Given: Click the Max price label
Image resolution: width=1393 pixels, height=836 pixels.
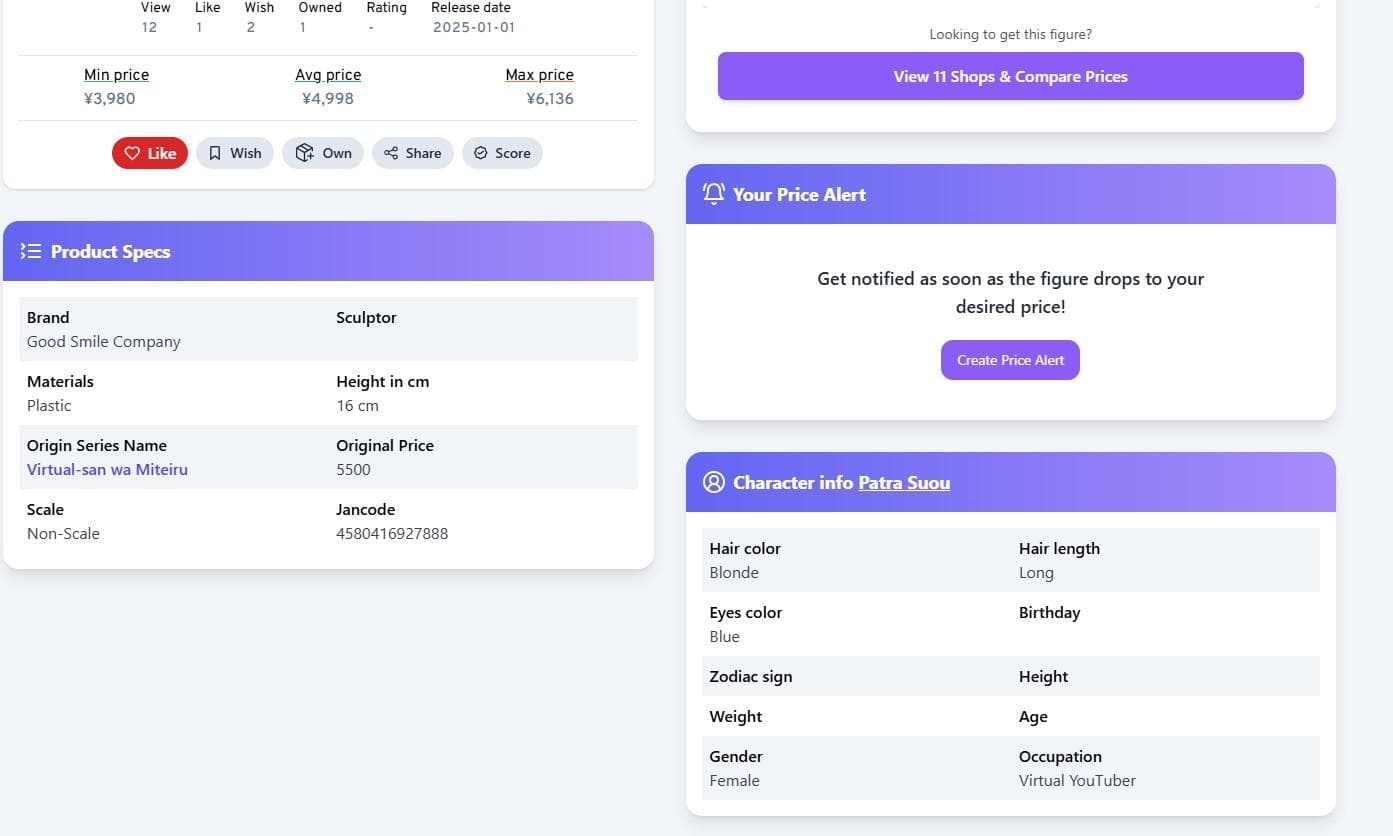Looking at the screenshot, I should point(539,74).
